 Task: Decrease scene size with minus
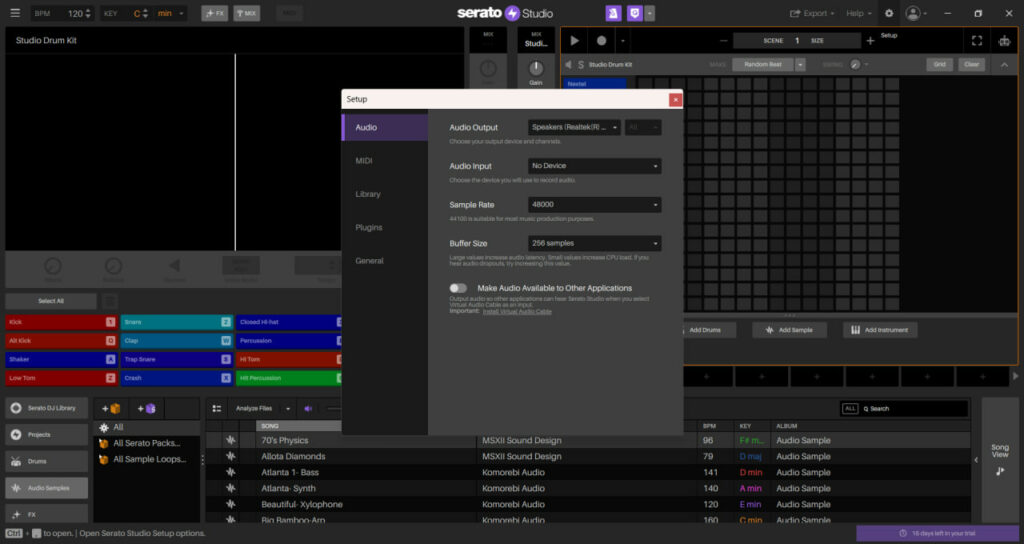click(724, 40)
